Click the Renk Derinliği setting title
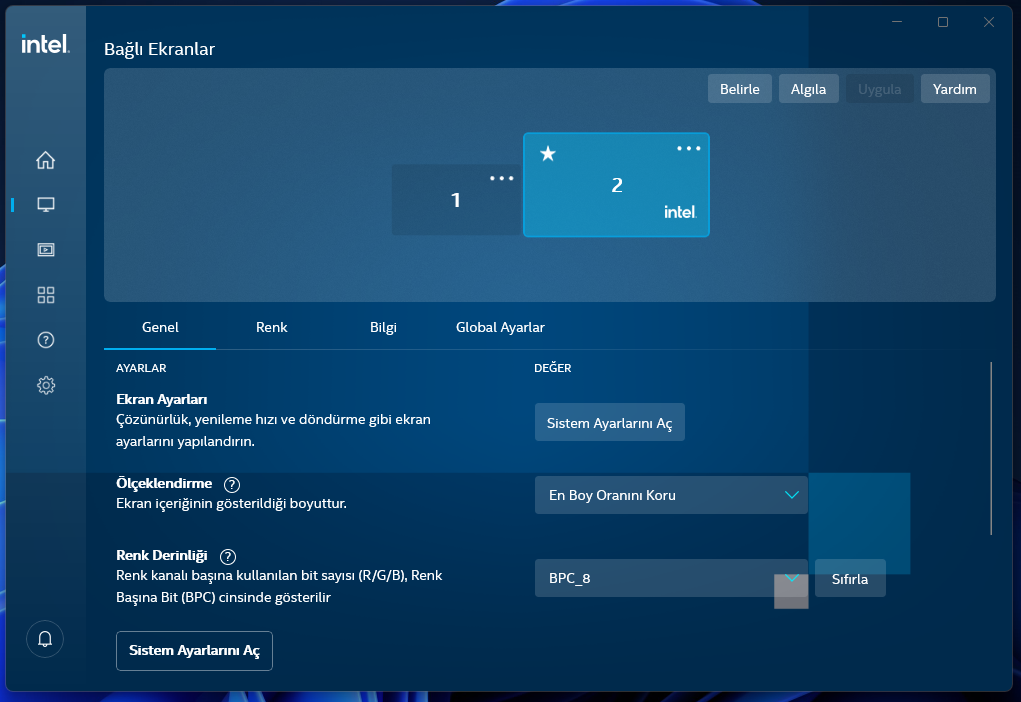Screen dimensions: 1021x702 161,555
